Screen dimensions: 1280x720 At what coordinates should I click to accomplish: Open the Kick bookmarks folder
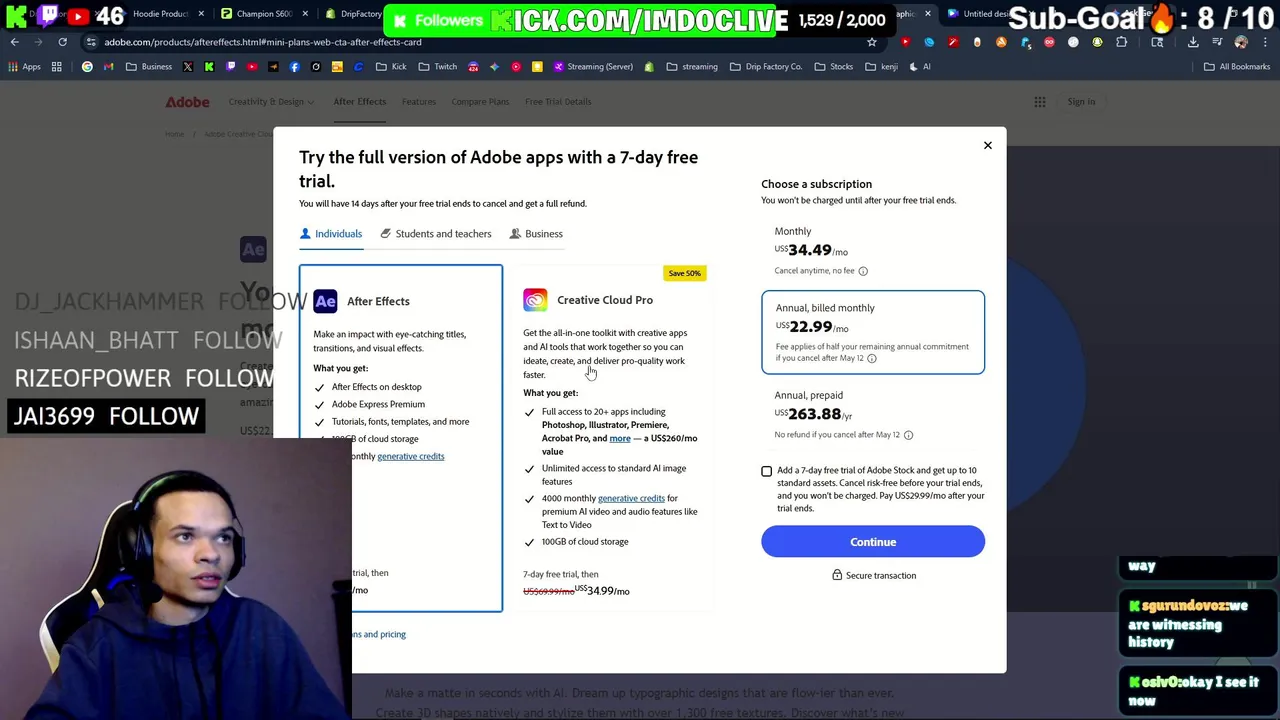pos(391,67)
